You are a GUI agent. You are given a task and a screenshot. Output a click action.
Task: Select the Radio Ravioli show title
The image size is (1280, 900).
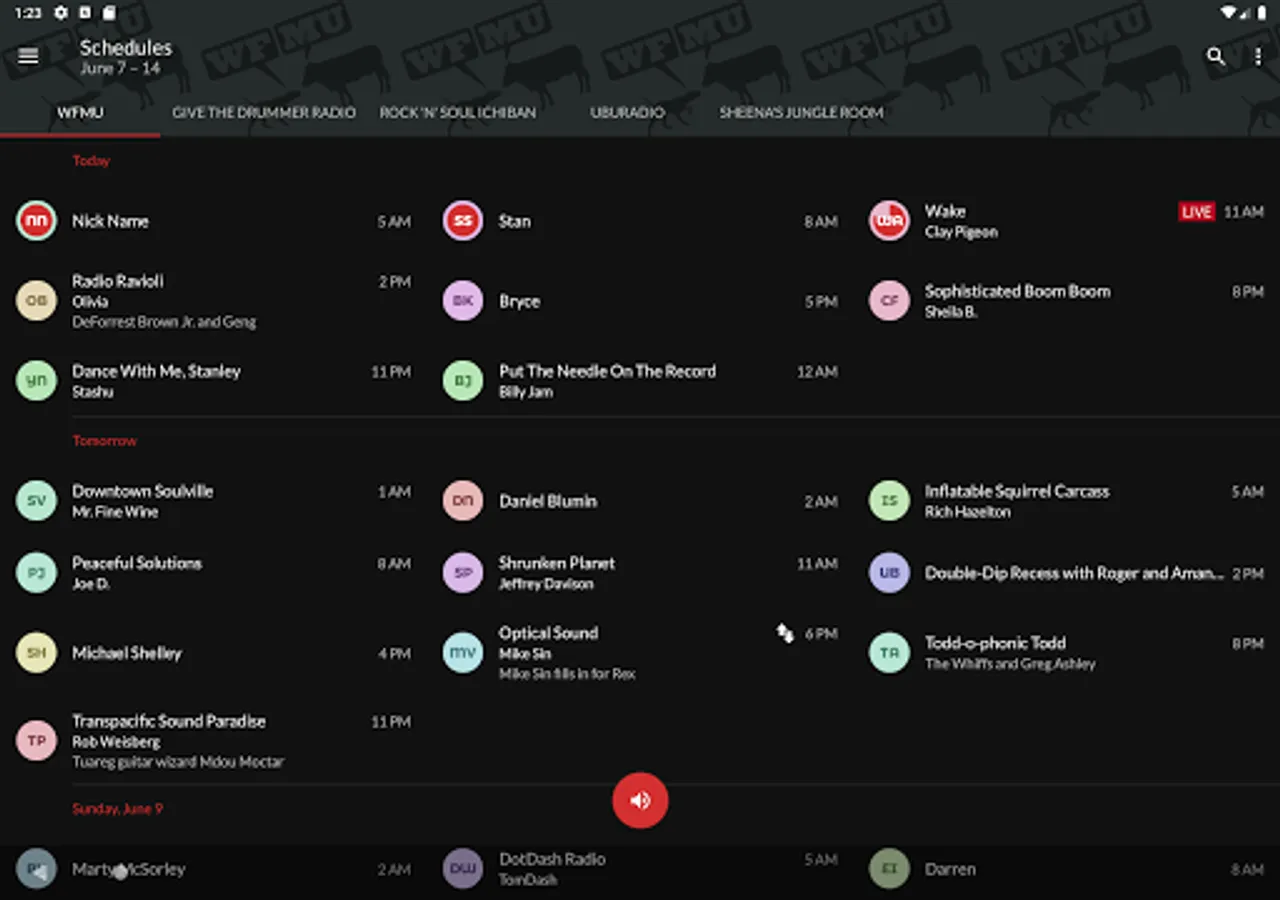click(118, 281)
